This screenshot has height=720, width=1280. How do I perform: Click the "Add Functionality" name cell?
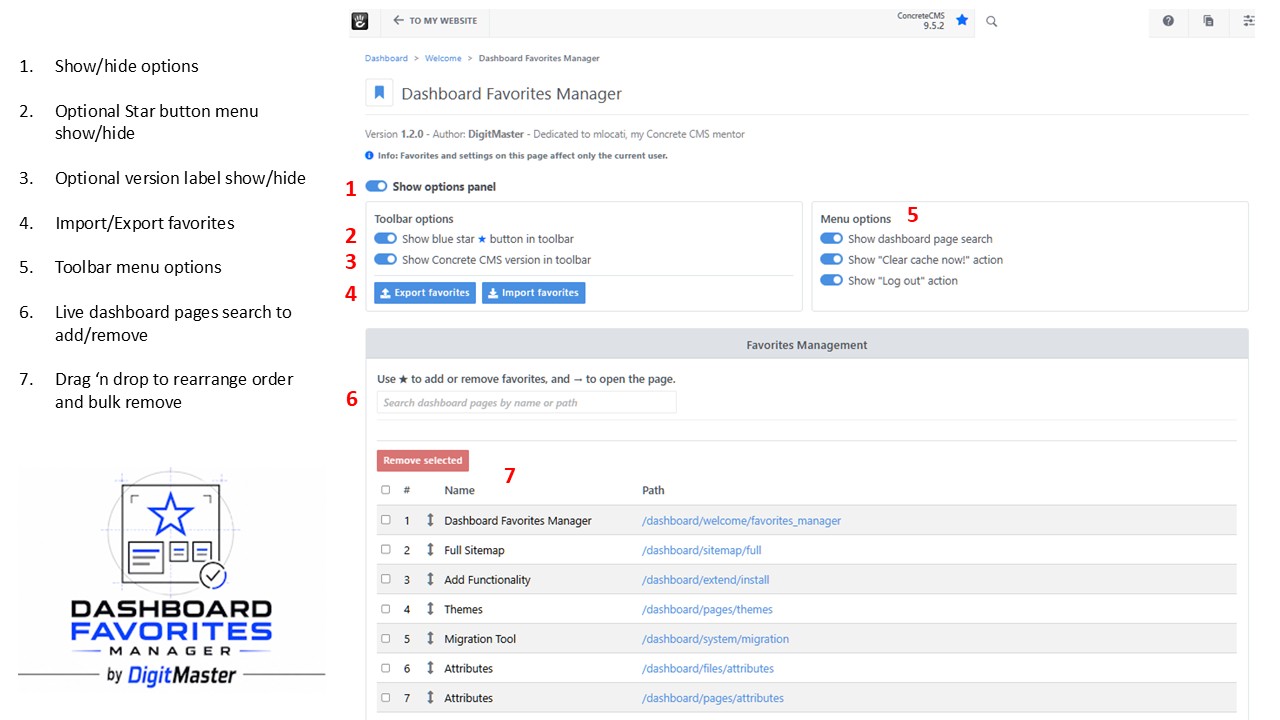(x=487, y=580)
